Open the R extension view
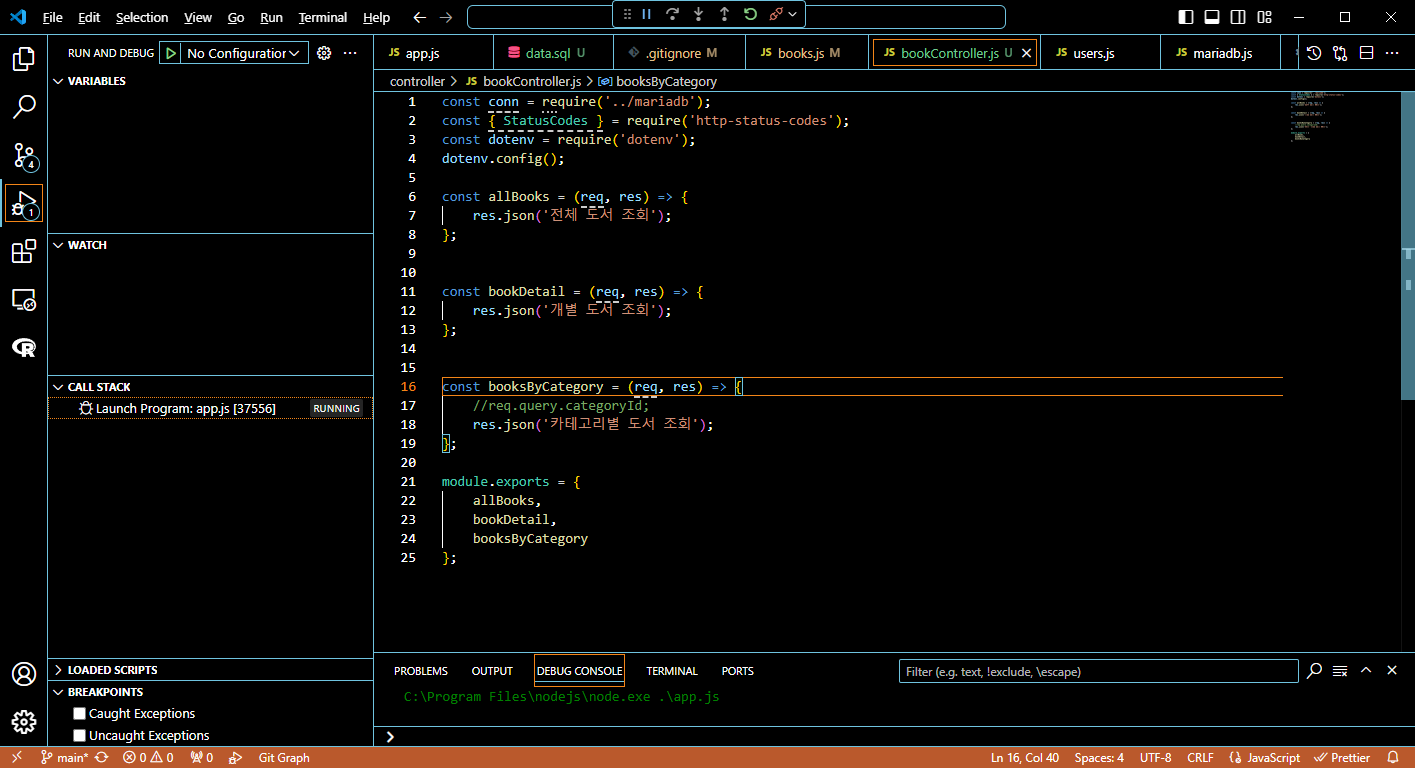 24,347
